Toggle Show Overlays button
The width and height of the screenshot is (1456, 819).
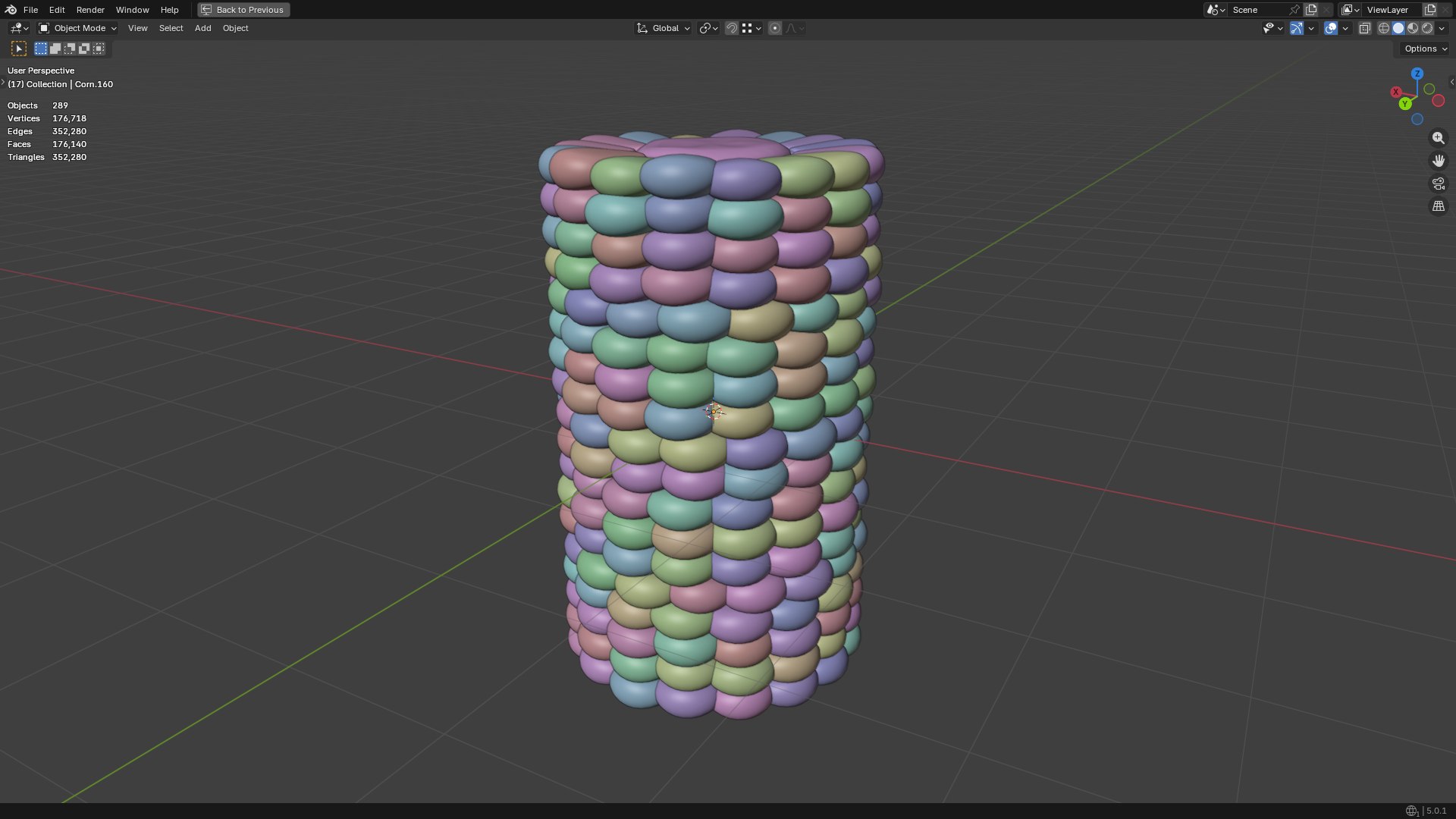[1331, 28]
